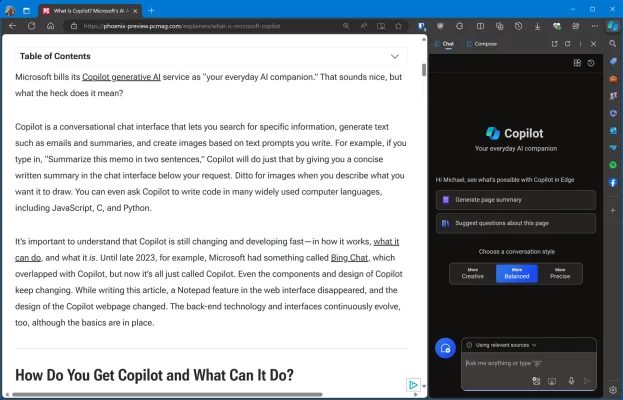Select the More Precise conversation style
The height and width of the screenshot is (400, 623).
[560, 274]
